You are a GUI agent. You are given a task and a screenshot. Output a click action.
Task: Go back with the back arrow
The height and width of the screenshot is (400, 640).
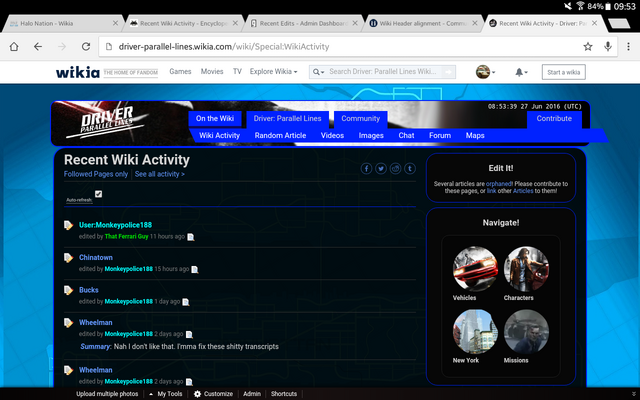tap(38, 47)
